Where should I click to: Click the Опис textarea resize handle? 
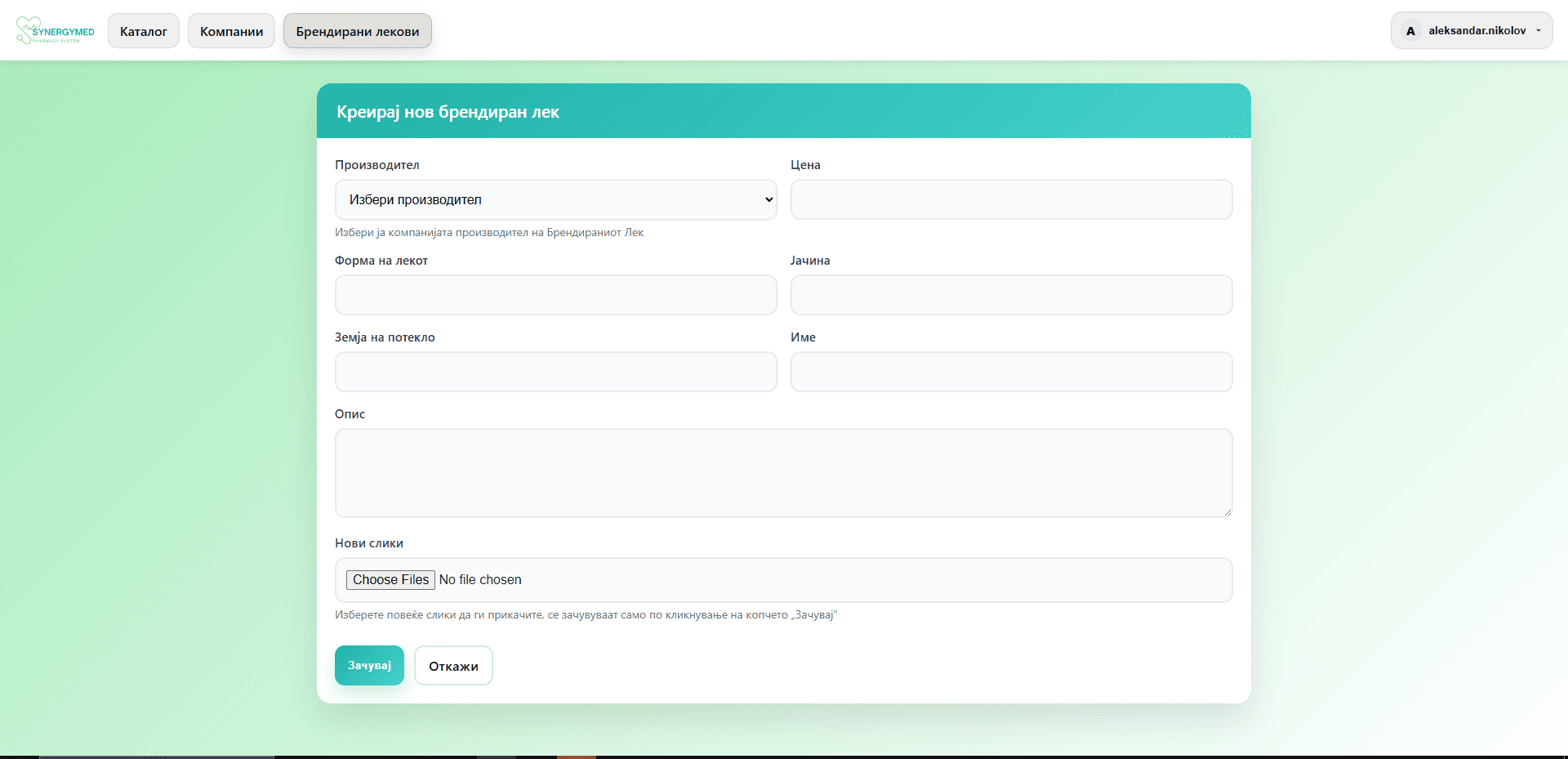[x=1227, y=512]
